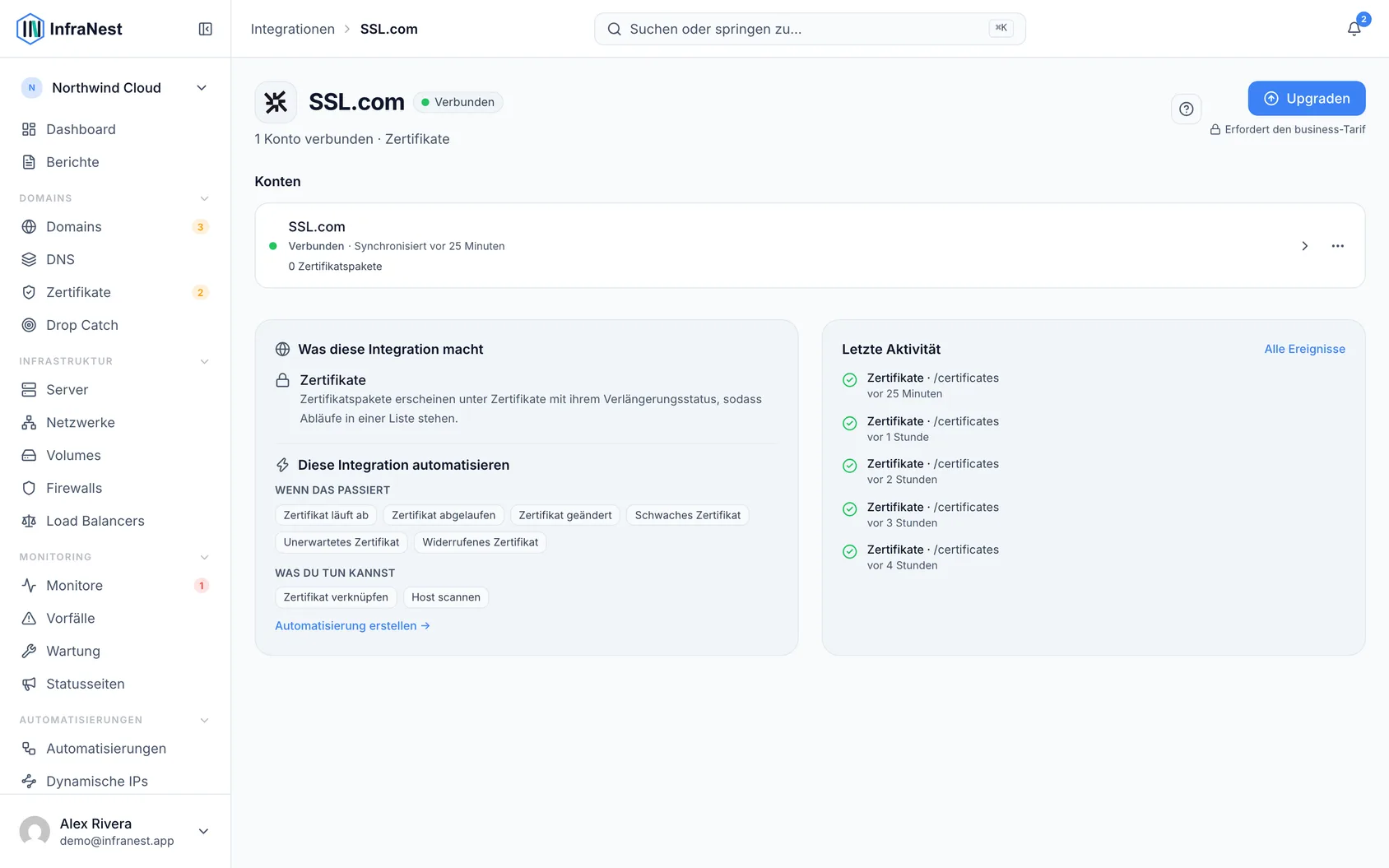The image size is (1389, 868).
Task: Click the globe icon at Was diese Integration macht
Action: point(282,349)
